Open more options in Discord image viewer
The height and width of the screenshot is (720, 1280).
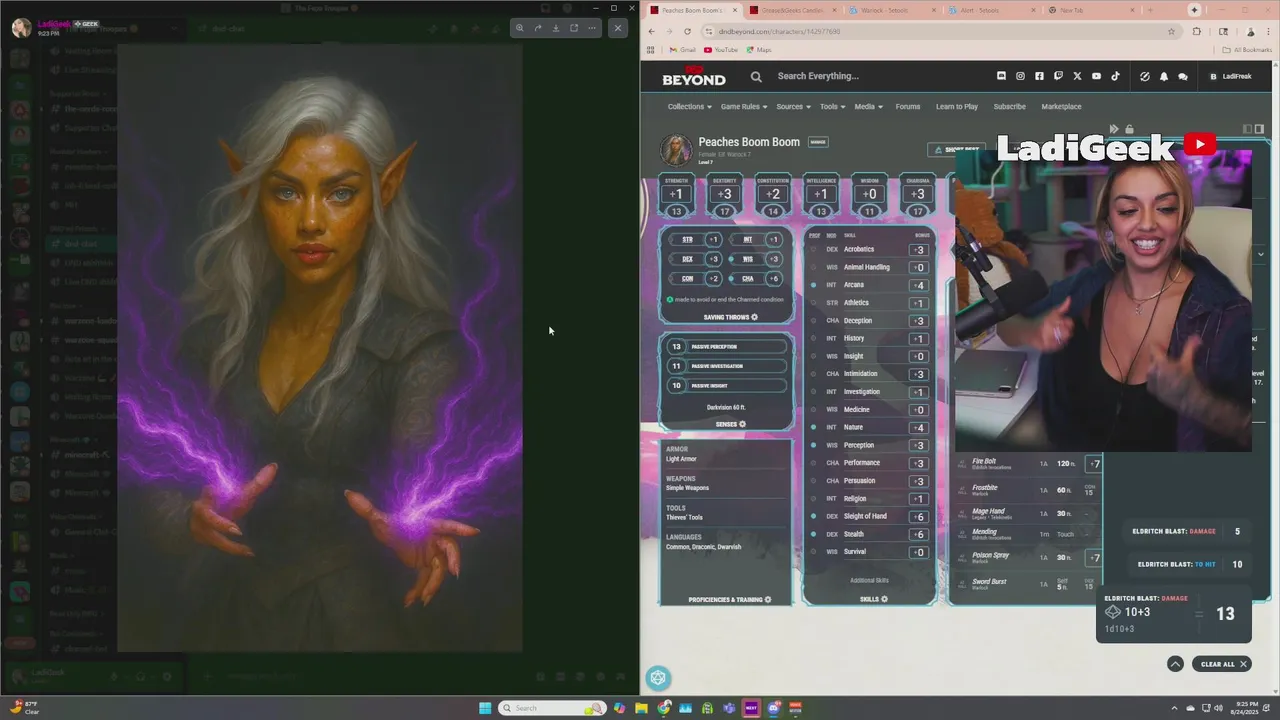[x=592, y=28]
